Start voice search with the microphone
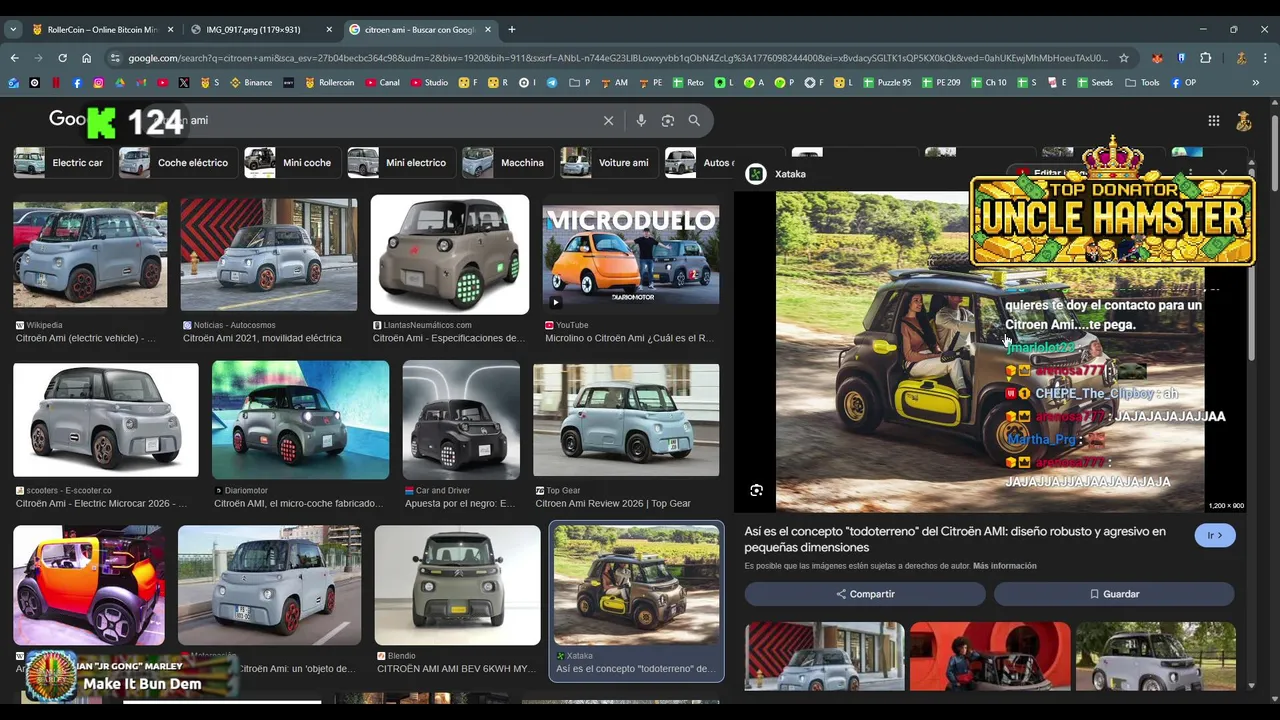 (641, 120)
